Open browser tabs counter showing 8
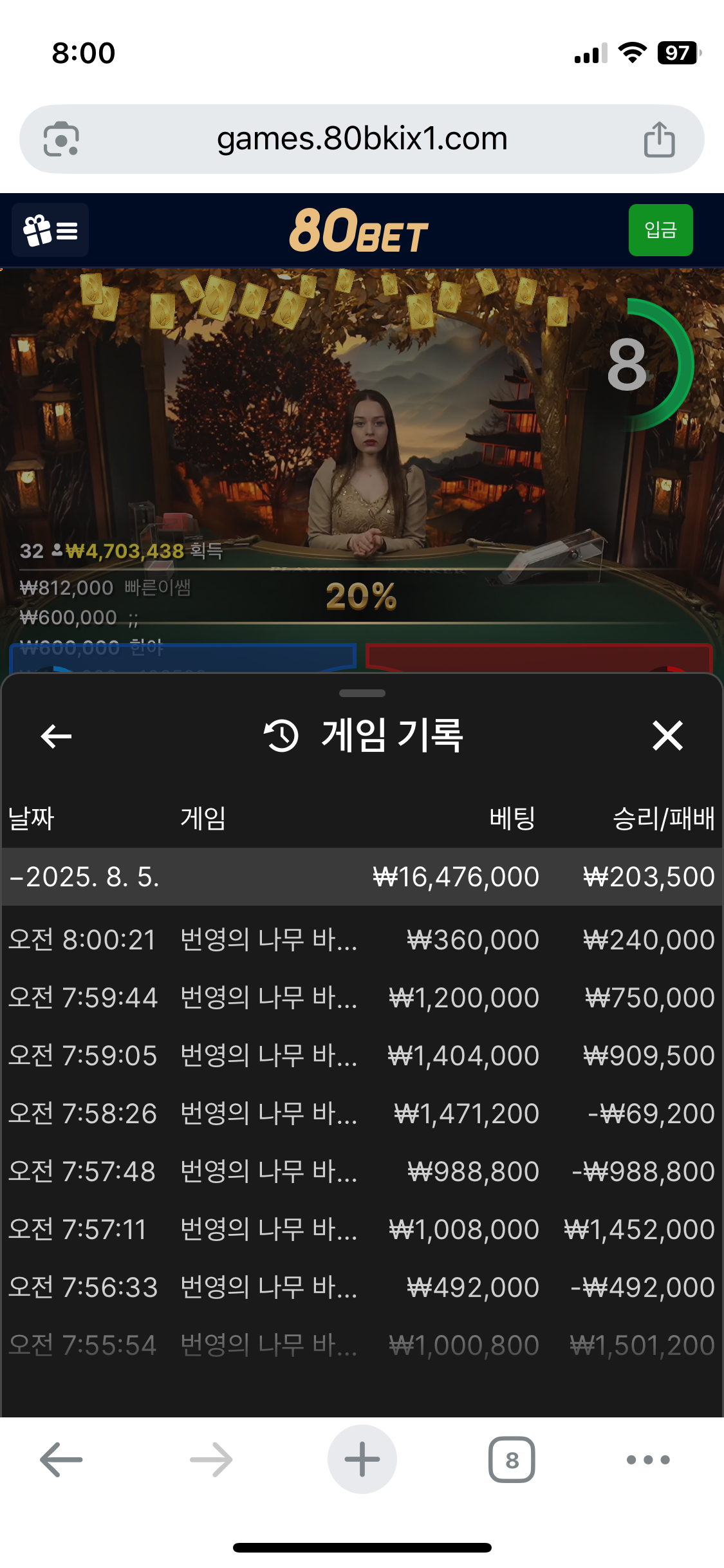 click(512, 1459)
